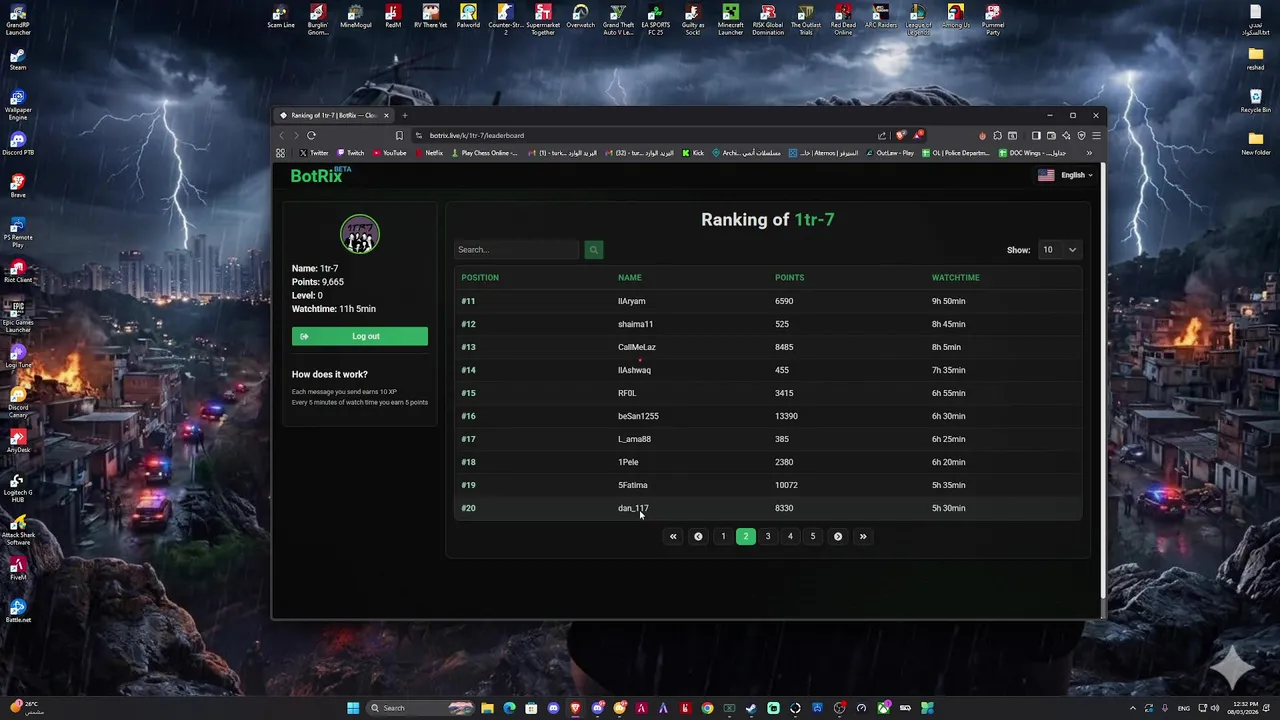Click the green search button beside Search field

593,250
